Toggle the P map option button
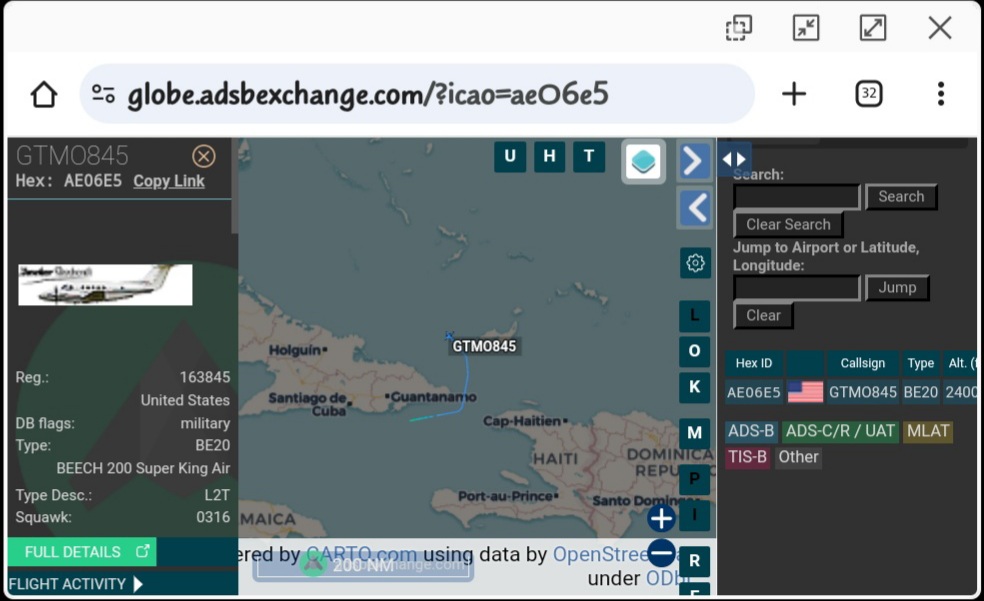The height and width of the screenshot is (601, 984). [695, 479]
